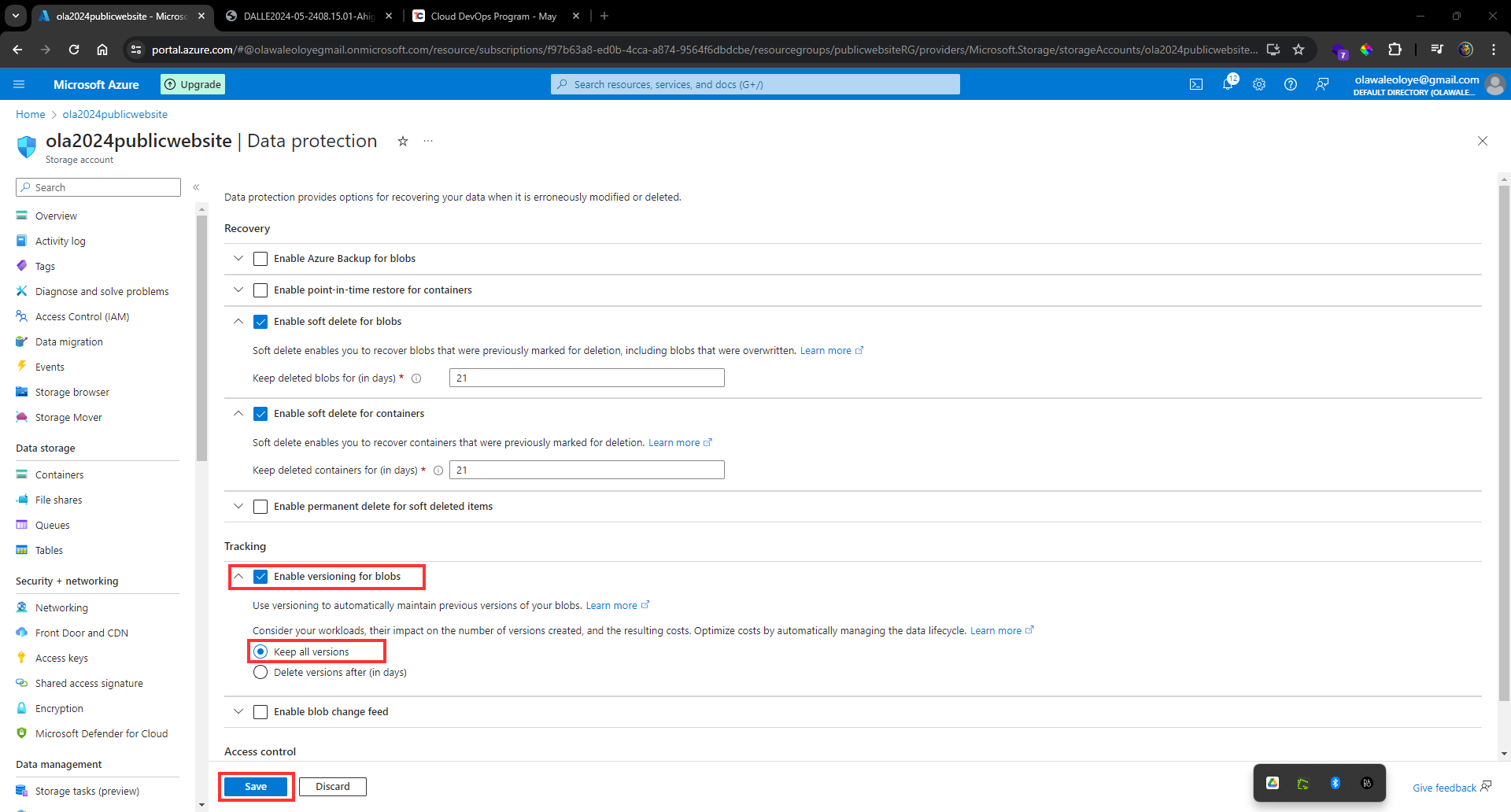1511x812 pixels.
Task: Open Microsoft Defender for Cloud
Action: [102, 733]
